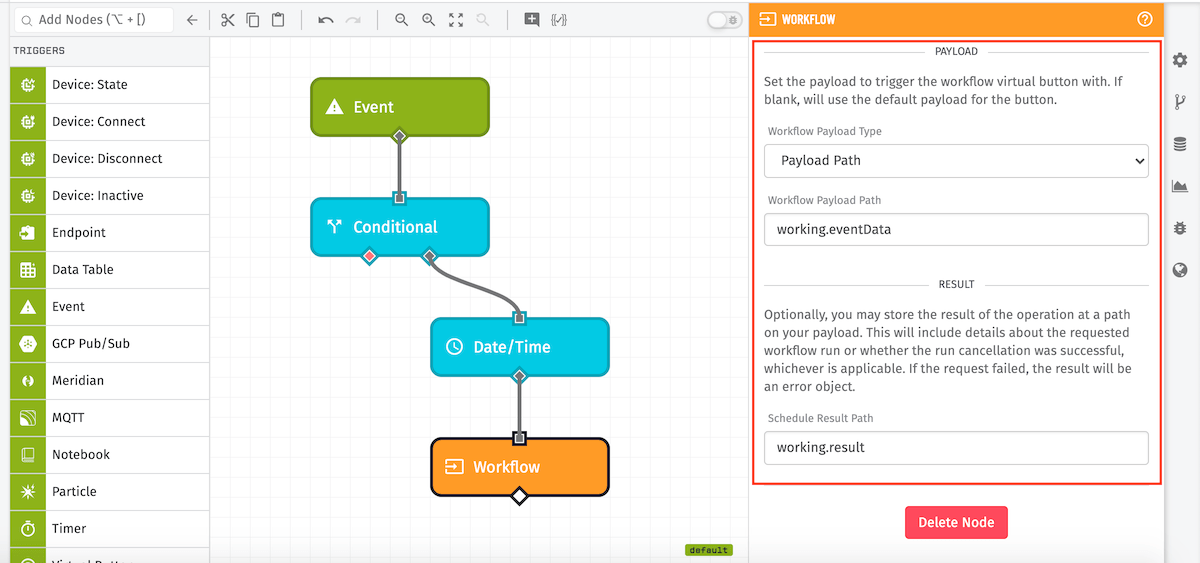Screen dimensions: 1200x563
Task: Cut the selected node with scissors icon
Action: click(228, 20)
